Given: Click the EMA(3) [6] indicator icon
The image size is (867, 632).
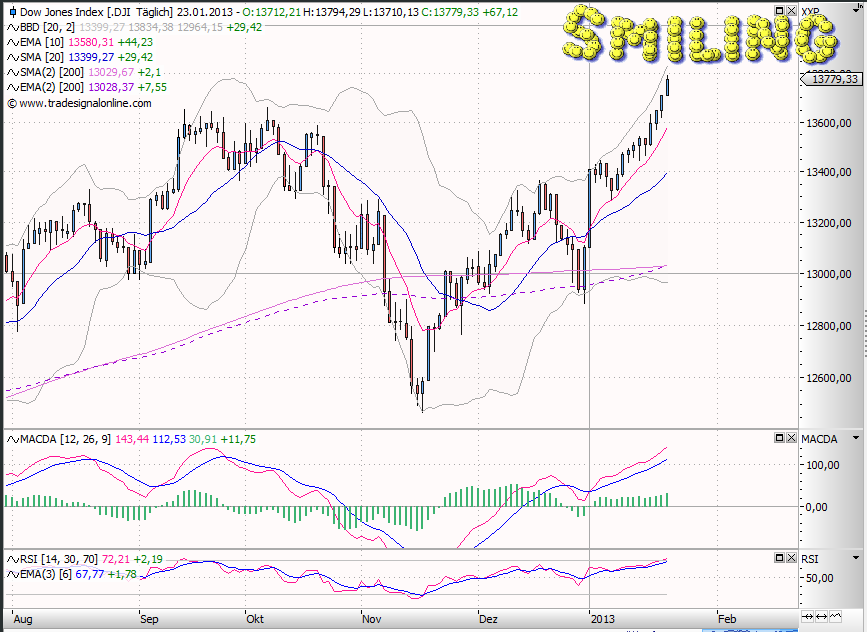Looking at the screenshot, I should (x=12, y=573).
